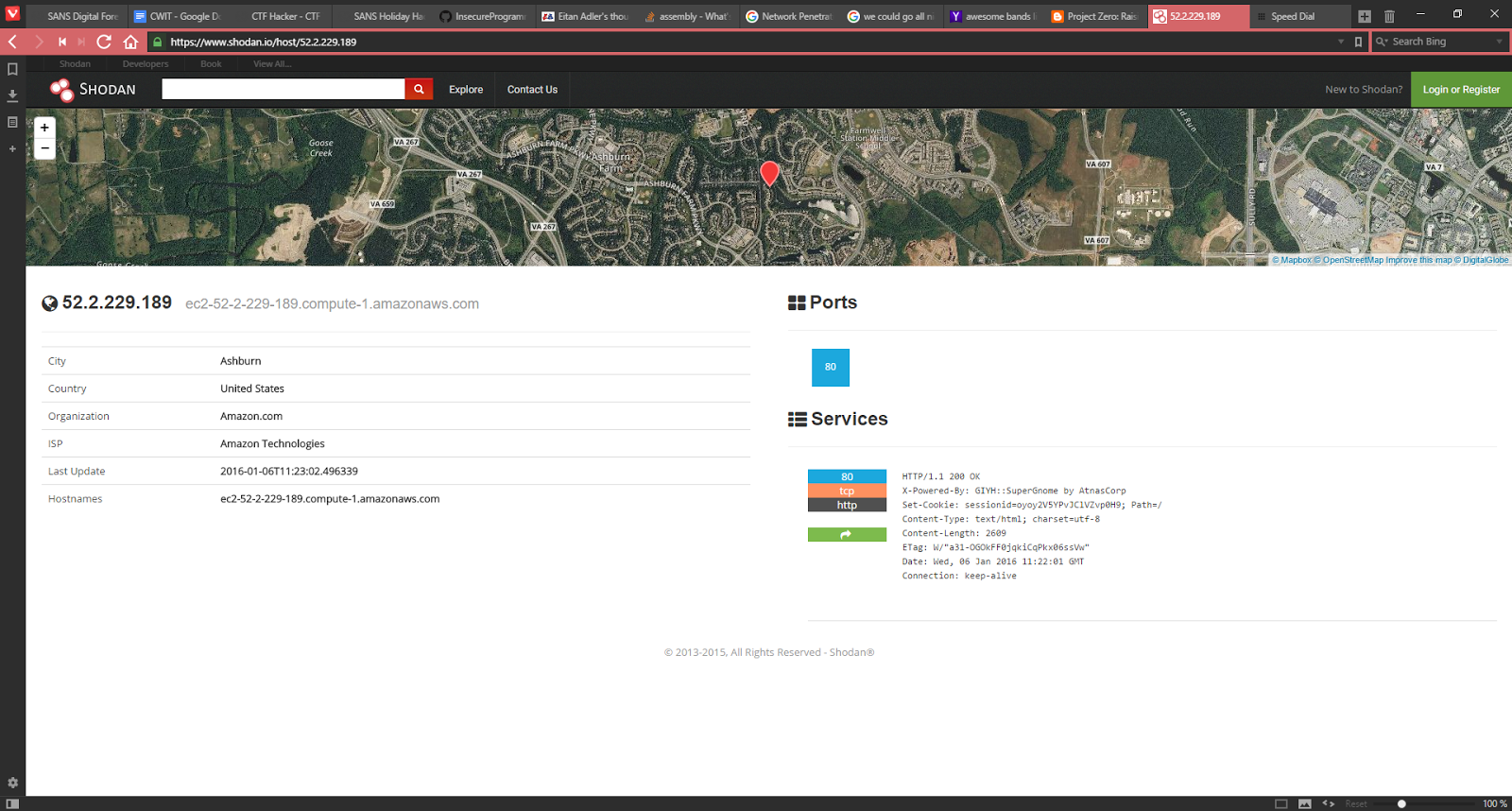Click Login or Register button
This screenshot has height=811, width=1512.
(1461, 90)
